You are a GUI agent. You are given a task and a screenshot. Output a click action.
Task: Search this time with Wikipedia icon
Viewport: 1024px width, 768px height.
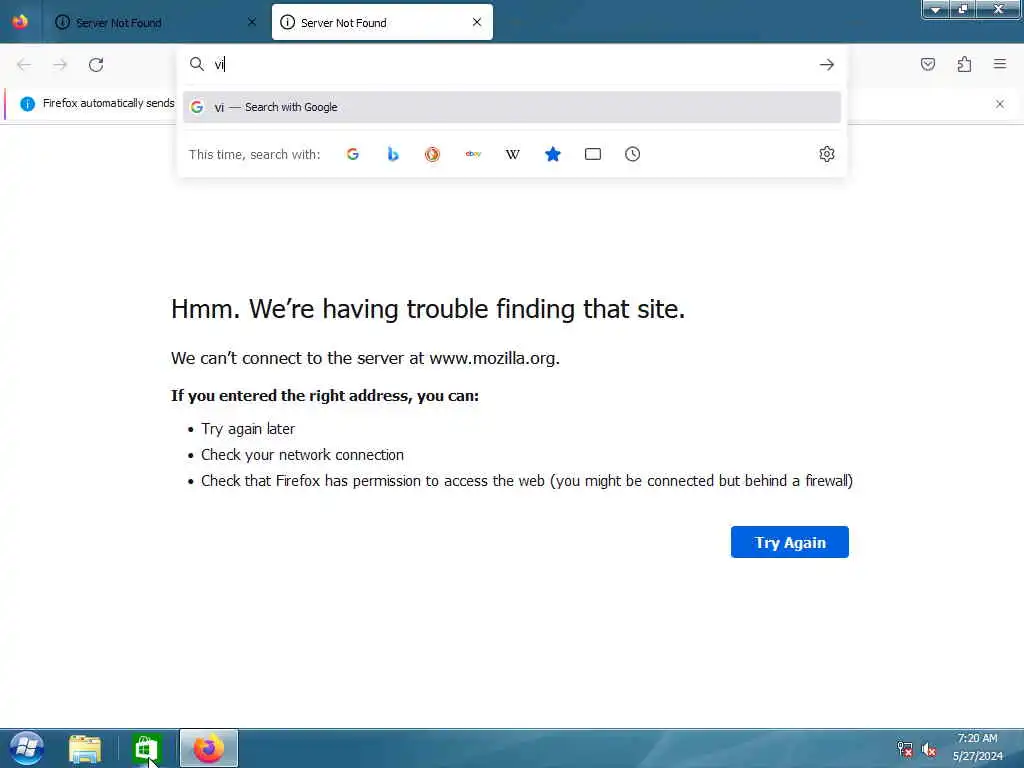pos(513,154)
